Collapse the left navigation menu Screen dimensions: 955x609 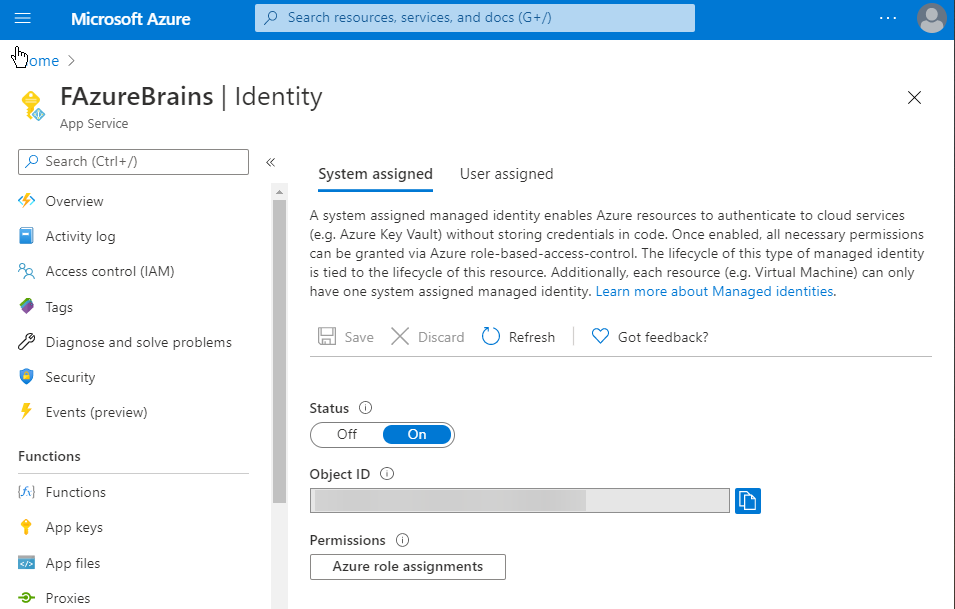click(270, 162)
